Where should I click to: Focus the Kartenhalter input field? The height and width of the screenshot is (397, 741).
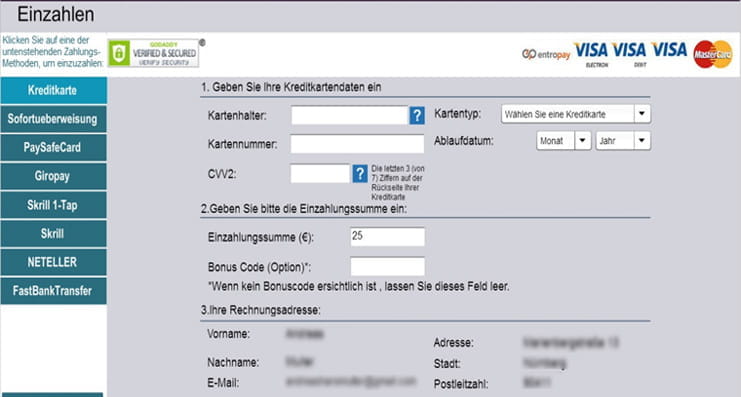[x=349, y=115]
